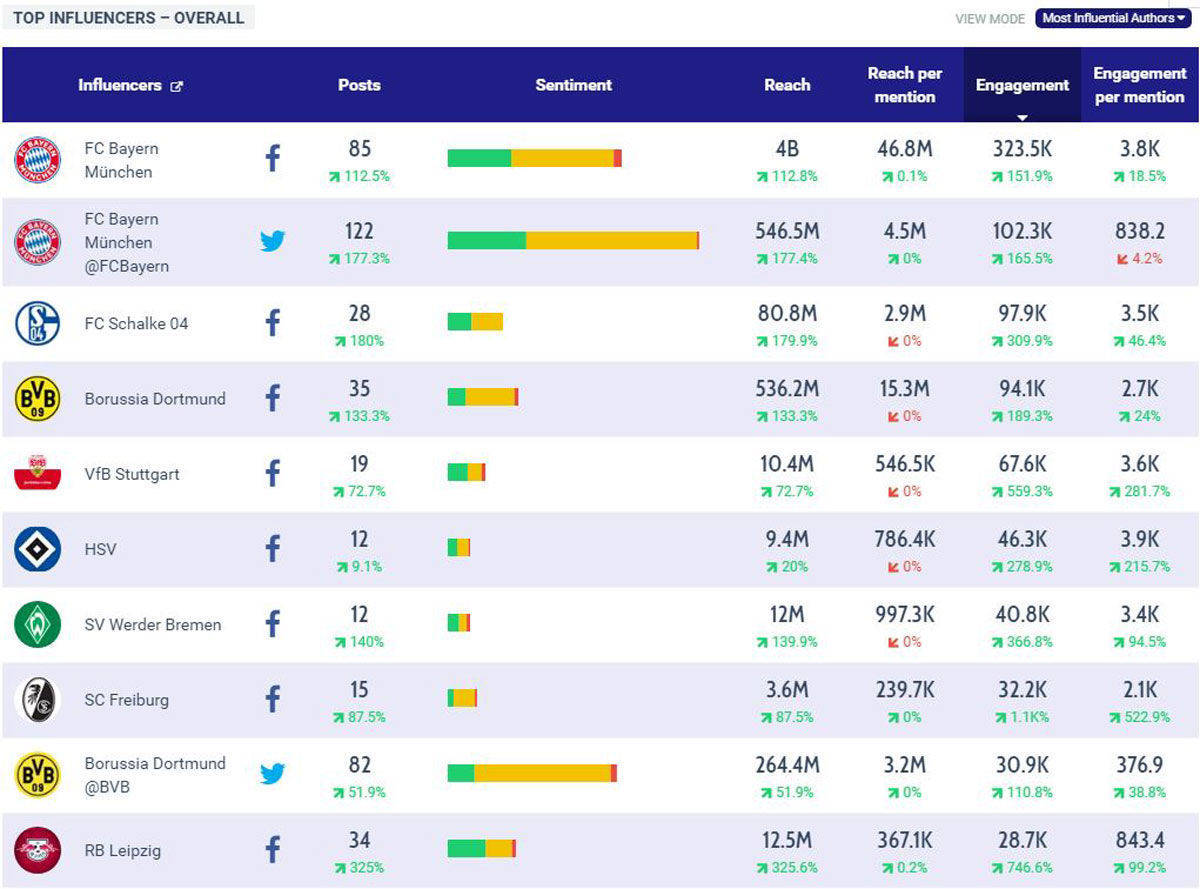Image resolution: width=1200 pixels, height=889 pixels.
Task: Click the 325% posts change for RB Leipzig
Action: click(x=359, y=868)
